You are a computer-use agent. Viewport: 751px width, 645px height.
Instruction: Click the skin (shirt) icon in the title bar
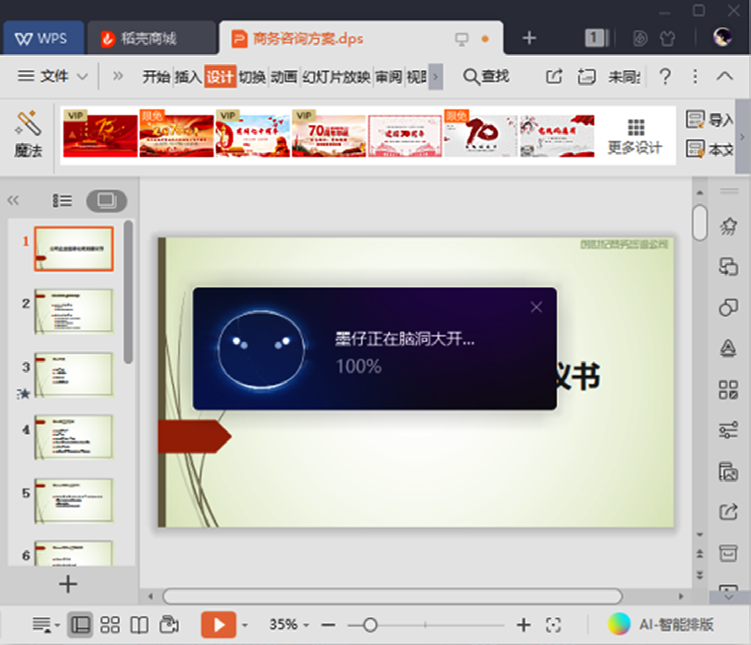667,38
